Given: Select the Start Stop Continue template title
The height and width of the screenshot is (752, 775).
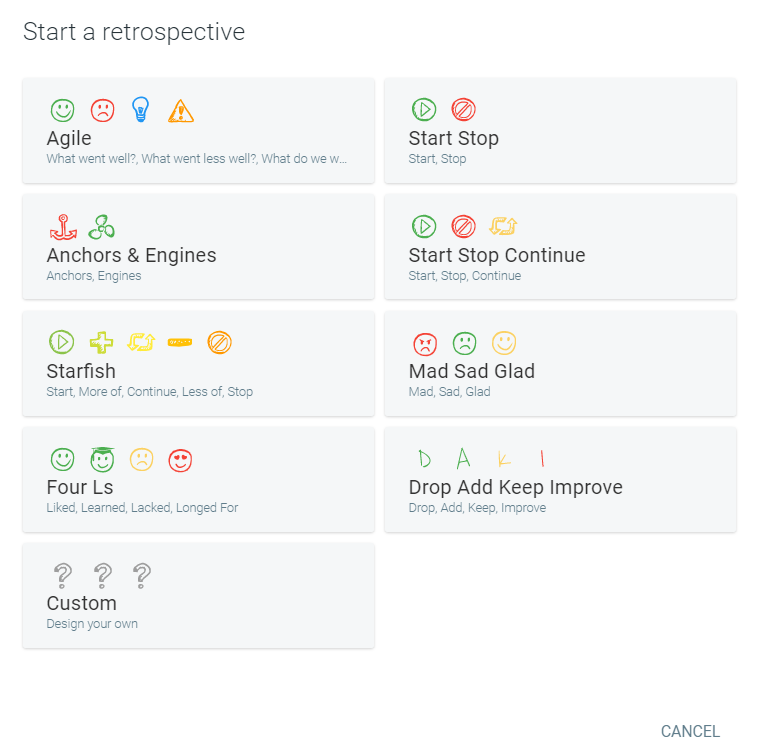Looking at the screenshot, I should (x=497, y=255).
